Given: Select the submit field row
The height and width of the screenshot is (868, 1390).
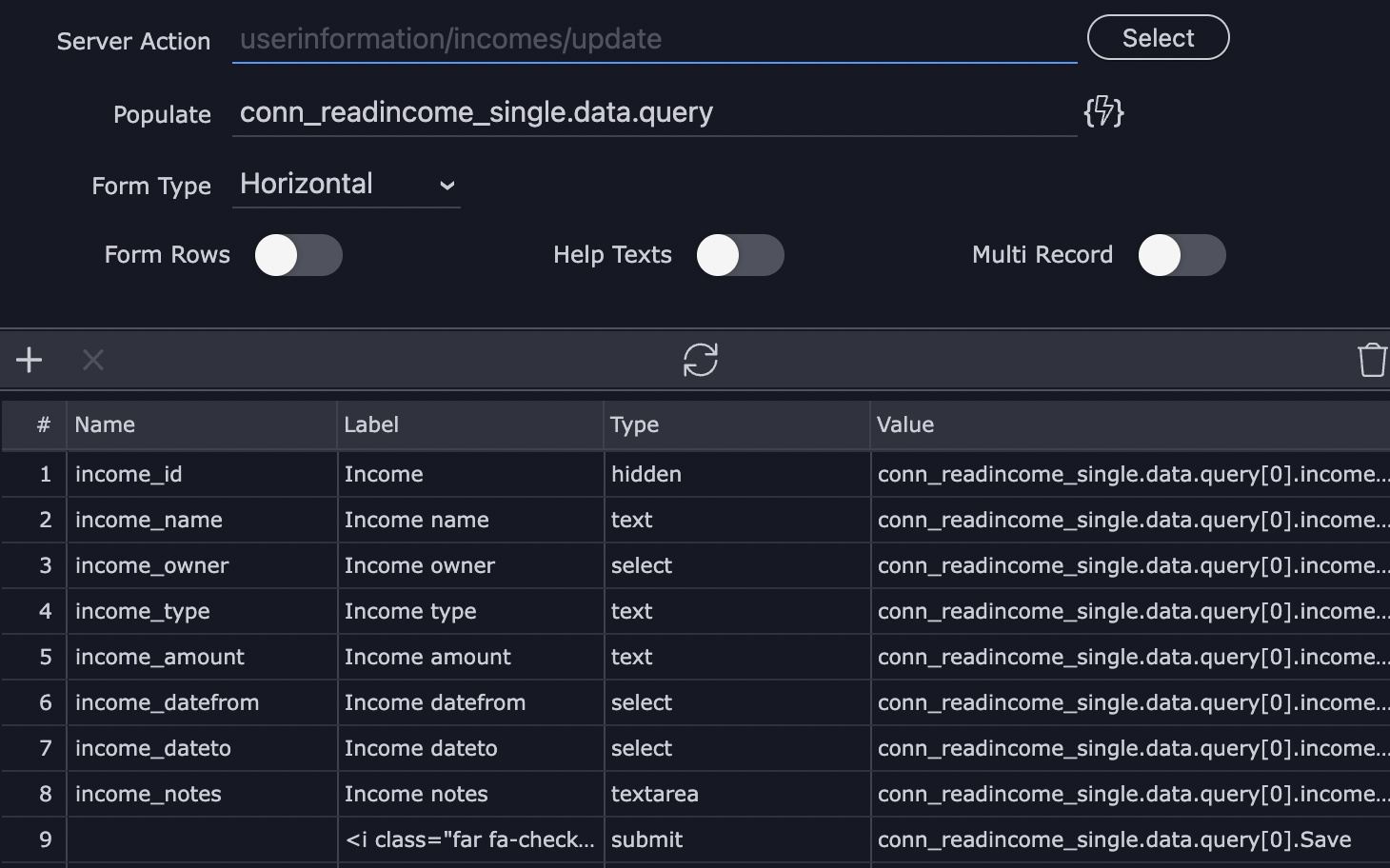Looking at the screenshot, I should click(x=645, y=839).
